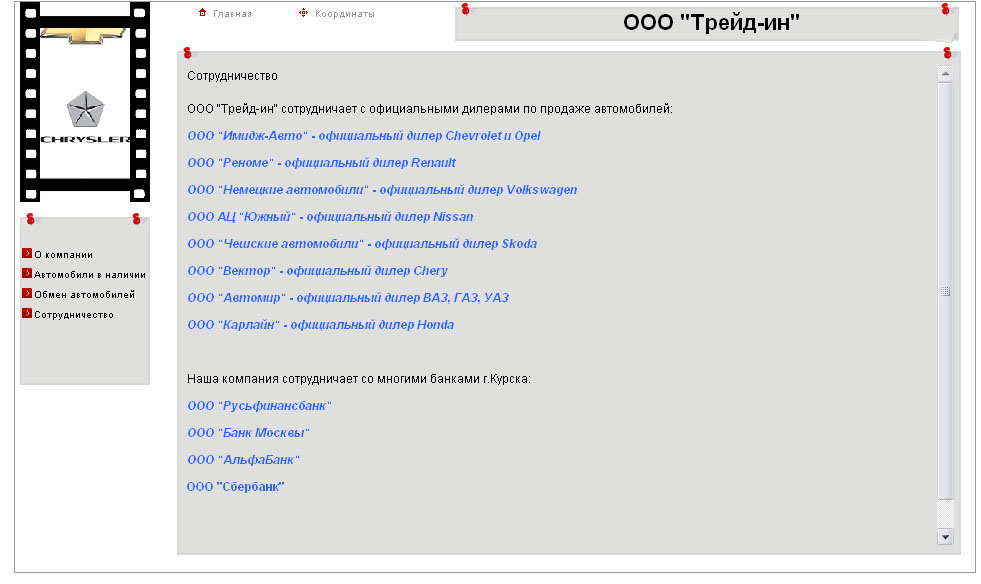Visit the ООО "Чешские автомобили" Skoda link

coord(362,243)
